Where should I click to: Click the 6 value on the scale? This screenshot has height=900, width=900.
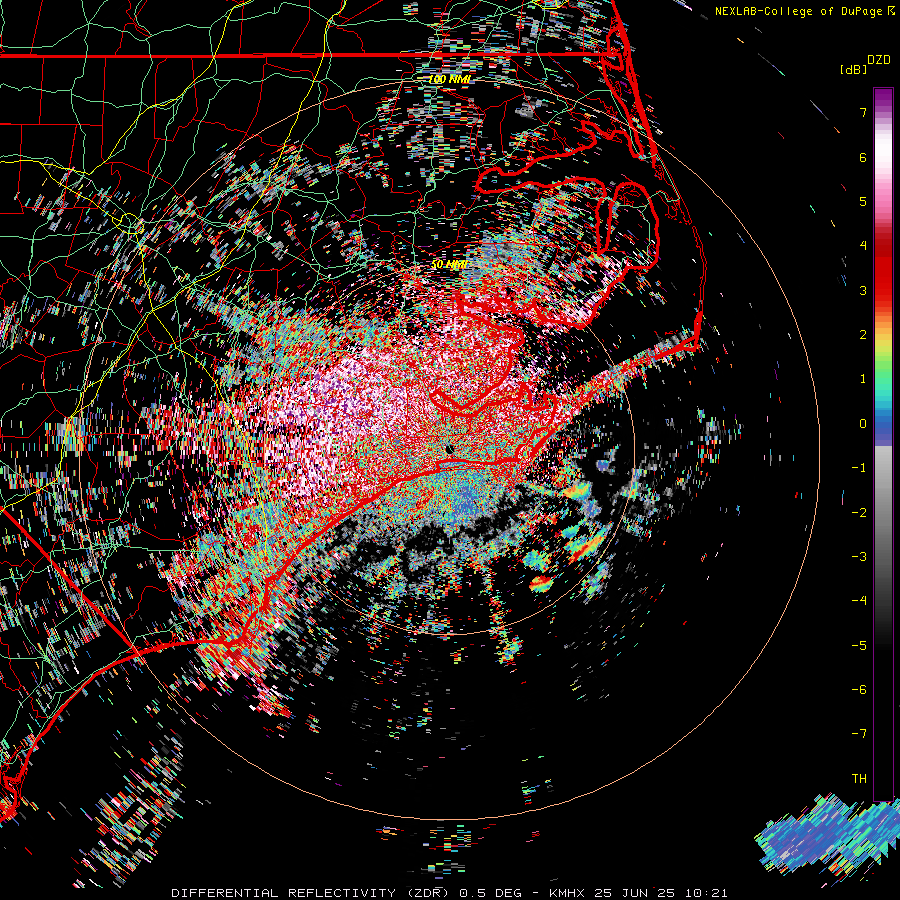coord(863,157)
